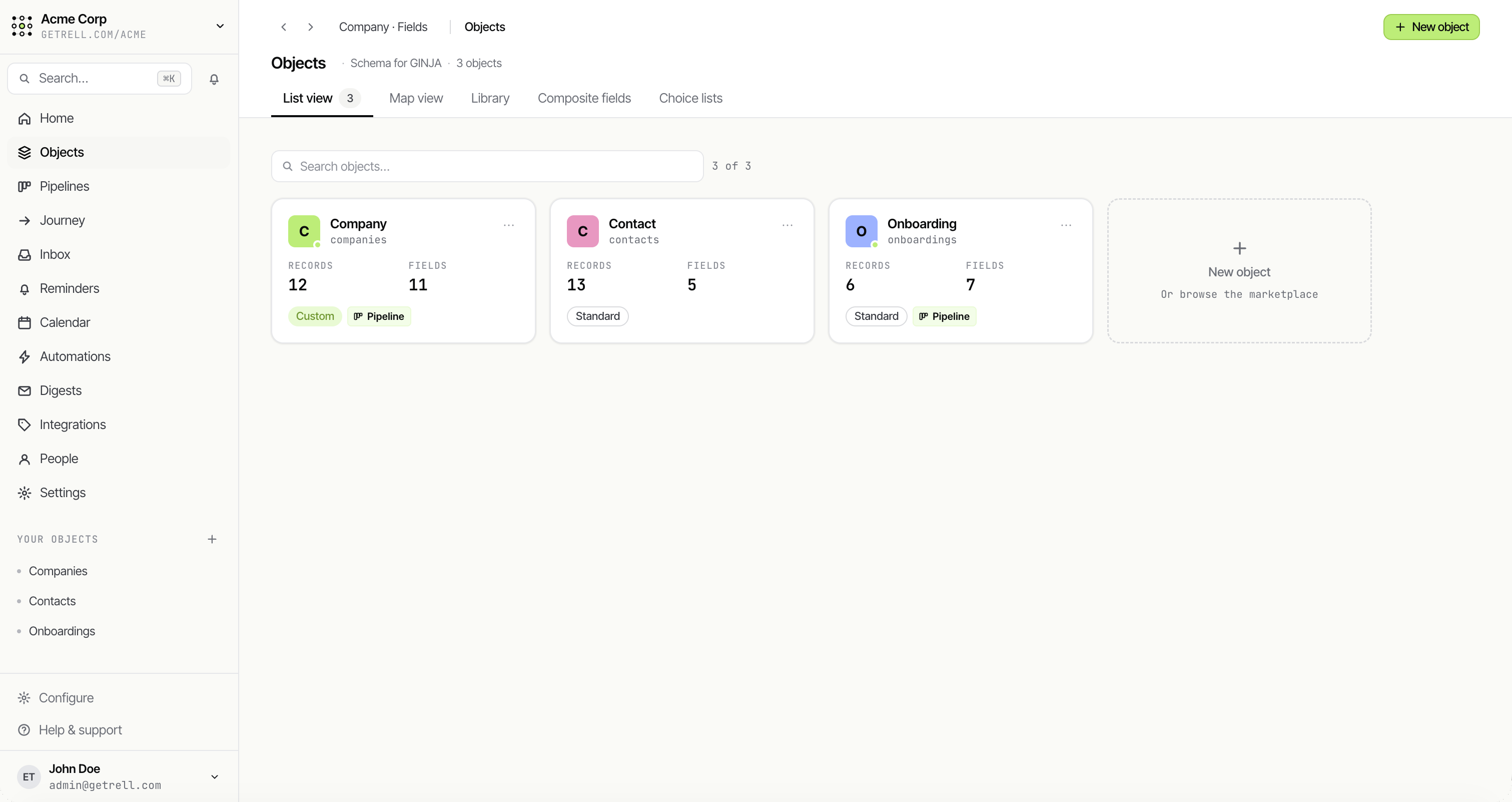Click Company records value 12
1512x802 pixels.
pos(298,285)
